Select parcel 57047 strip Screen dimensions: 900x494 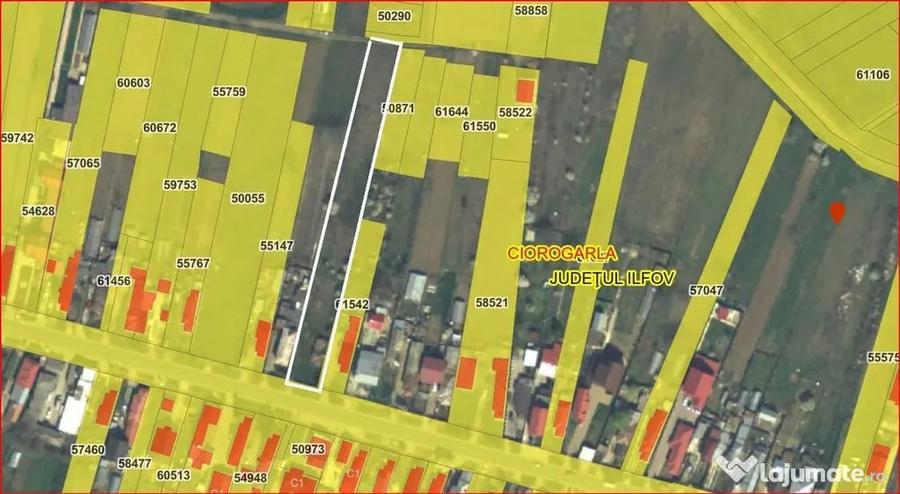click(x=706, y=290)
